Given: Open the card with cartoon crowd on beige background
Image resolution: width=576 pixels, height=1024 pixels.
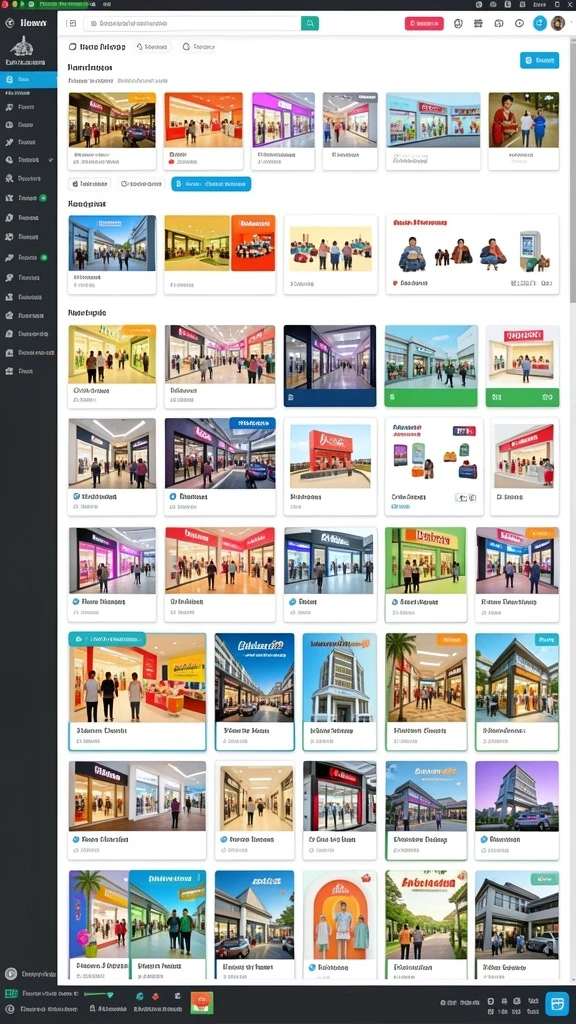Looking at the screenshot, I should point(330,254).
